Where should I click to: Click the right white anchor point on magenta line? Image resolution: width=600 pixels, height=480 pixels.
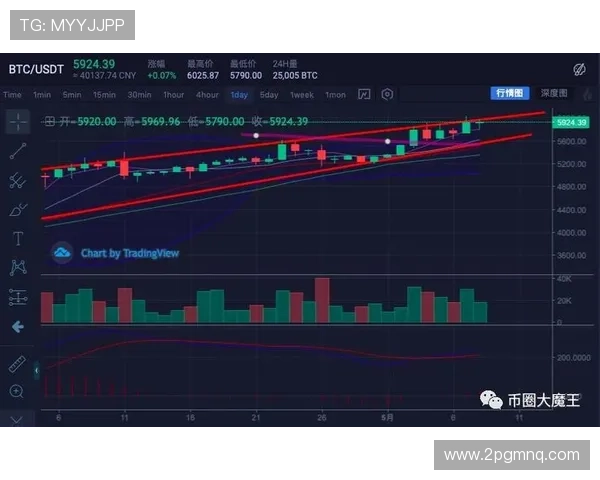coord(388,141)
